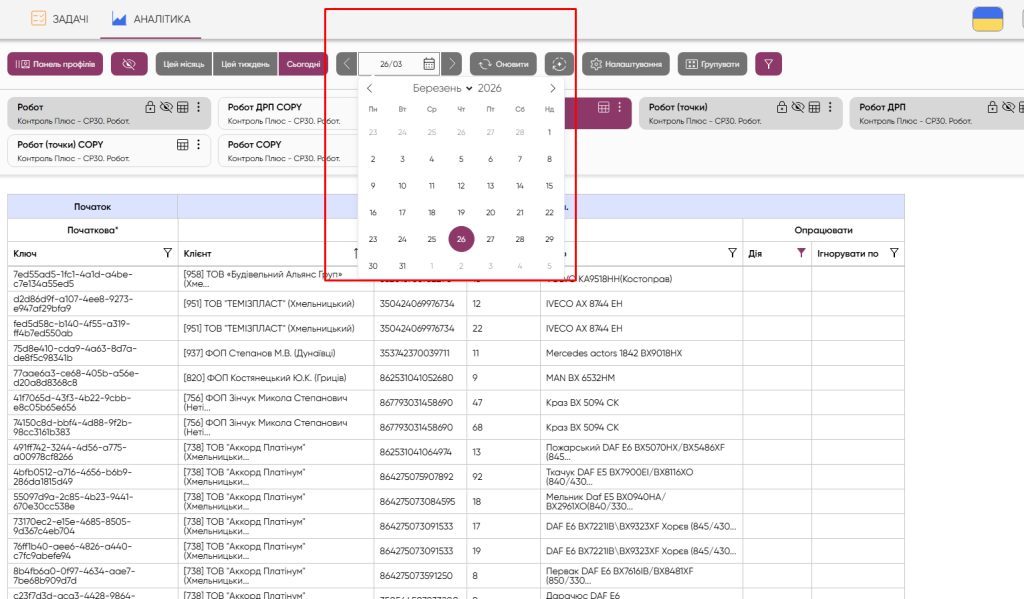Toggle visibility eye on Робот (точки) card
Viewport: 1024px width, 599px height.
click(x=798, y=107)
